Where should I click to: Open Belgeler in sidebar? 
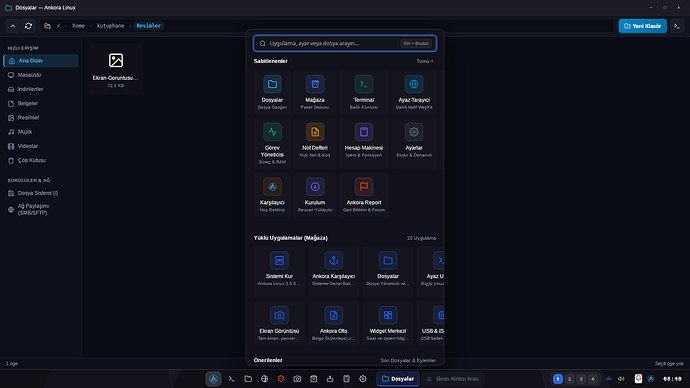coord(41,103)
